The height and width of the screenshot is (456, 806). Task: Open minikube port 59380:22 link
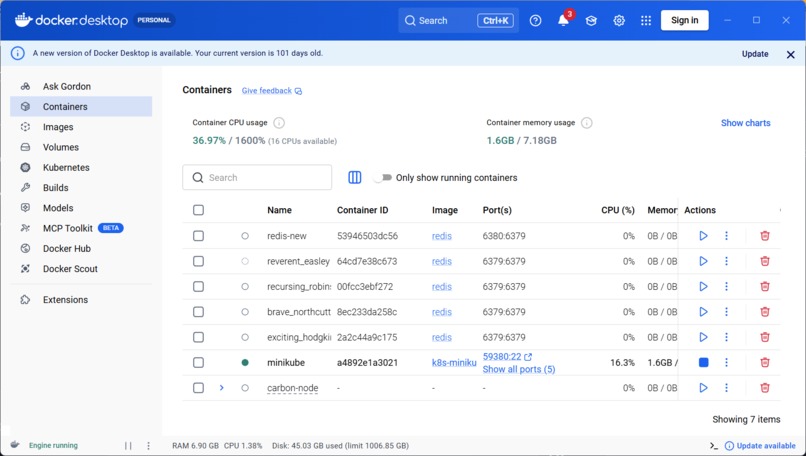click(507, 357)
